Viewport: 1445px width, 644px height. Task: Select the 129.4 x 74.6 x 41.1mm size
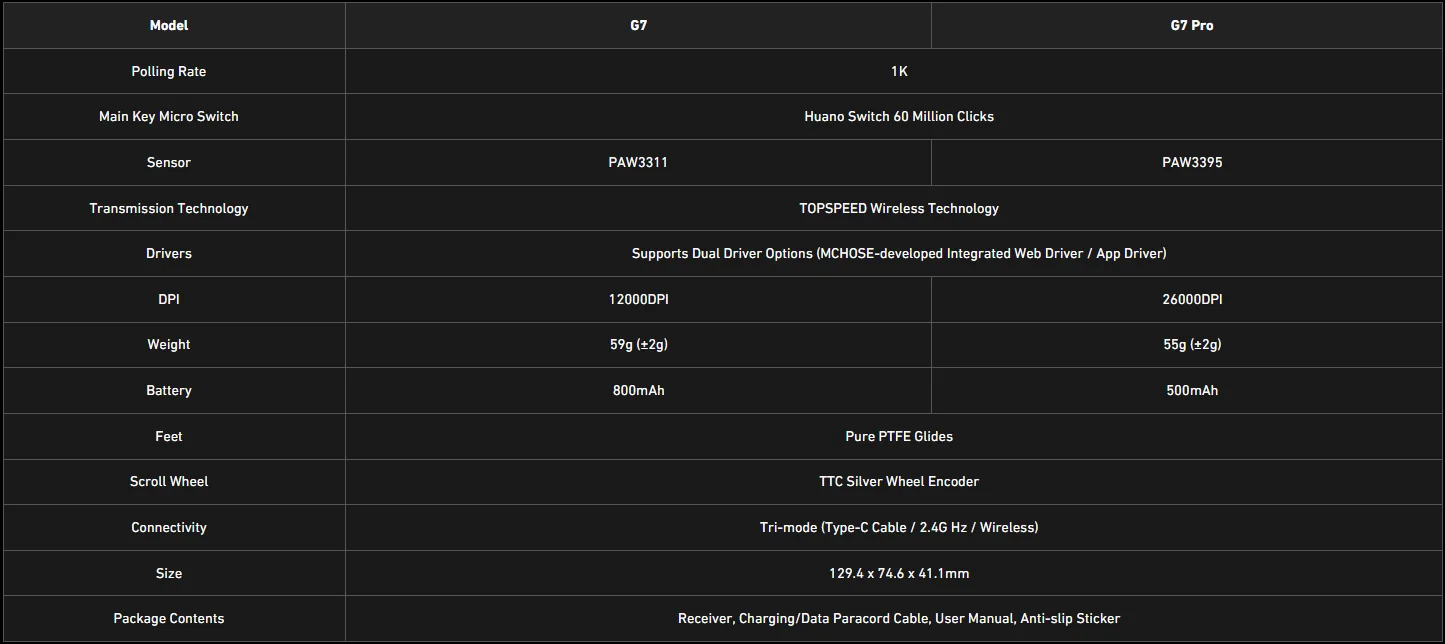click(898, 573)
